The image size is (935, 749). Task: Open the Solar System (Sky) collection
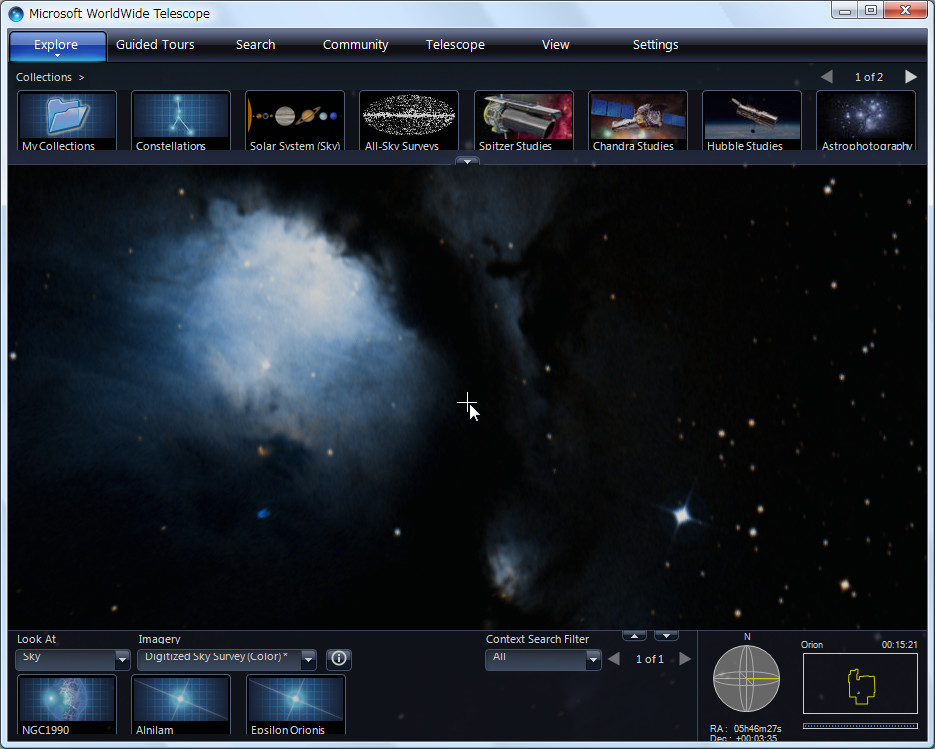point(295,120)
